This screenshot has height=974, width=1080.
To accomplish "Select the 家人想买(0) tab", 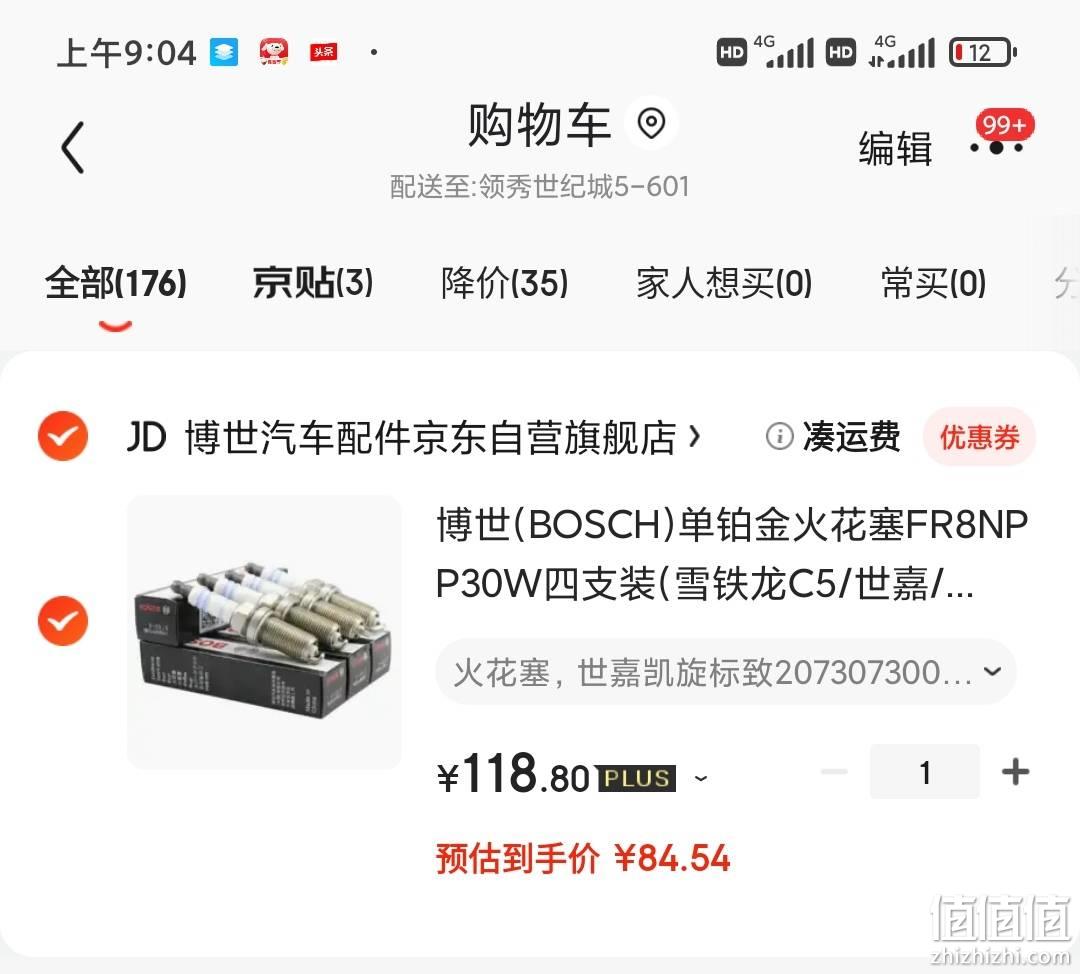I will pyautogui.click(x=724, y=283).
